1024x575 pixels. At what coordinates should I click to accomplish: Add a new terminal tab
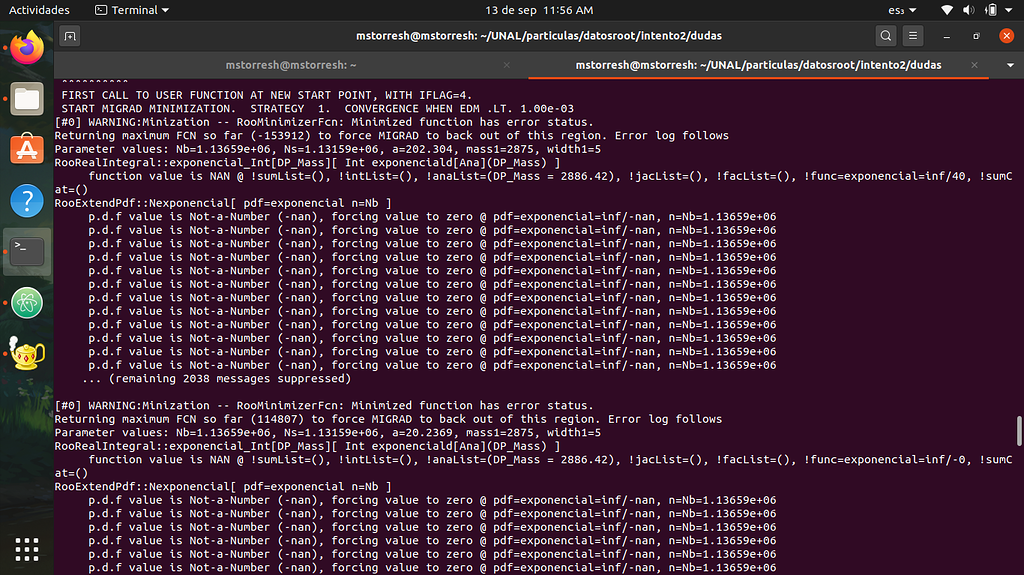[x=70, y=36]
